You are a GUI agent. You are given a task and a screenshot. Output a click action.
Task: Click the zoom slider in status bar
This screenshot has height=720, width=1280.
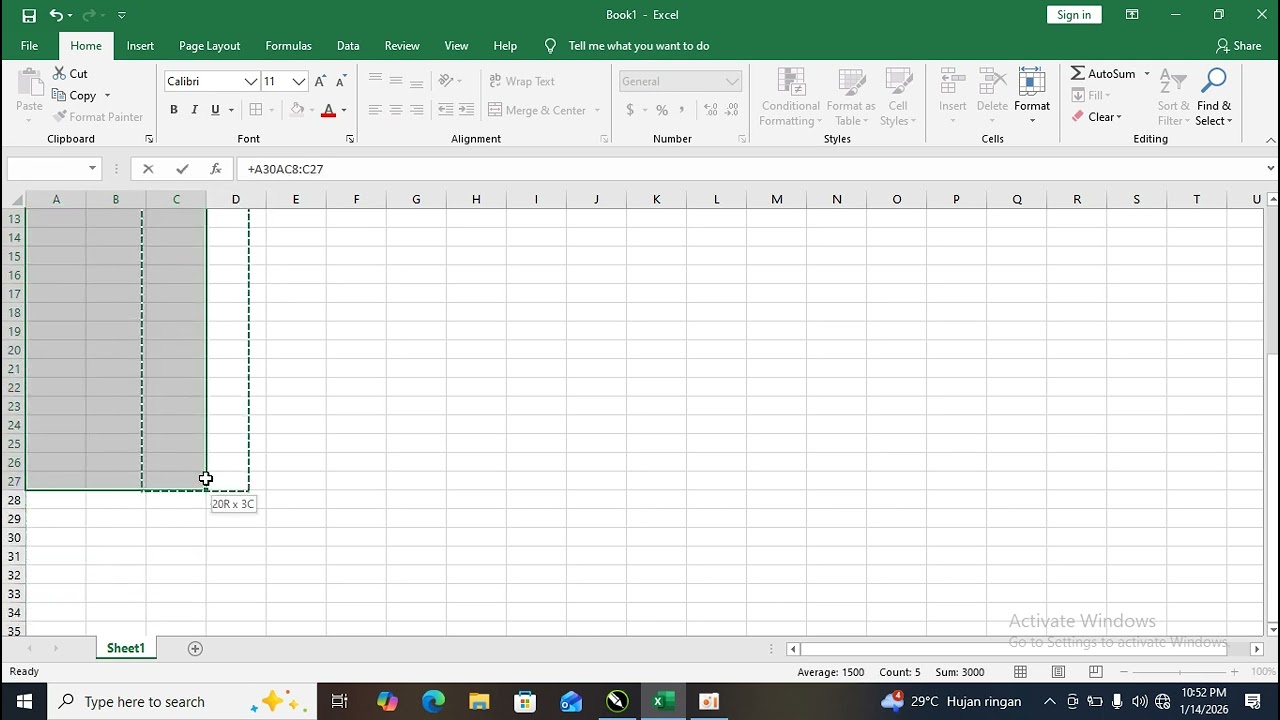(x=1179, y=672)
